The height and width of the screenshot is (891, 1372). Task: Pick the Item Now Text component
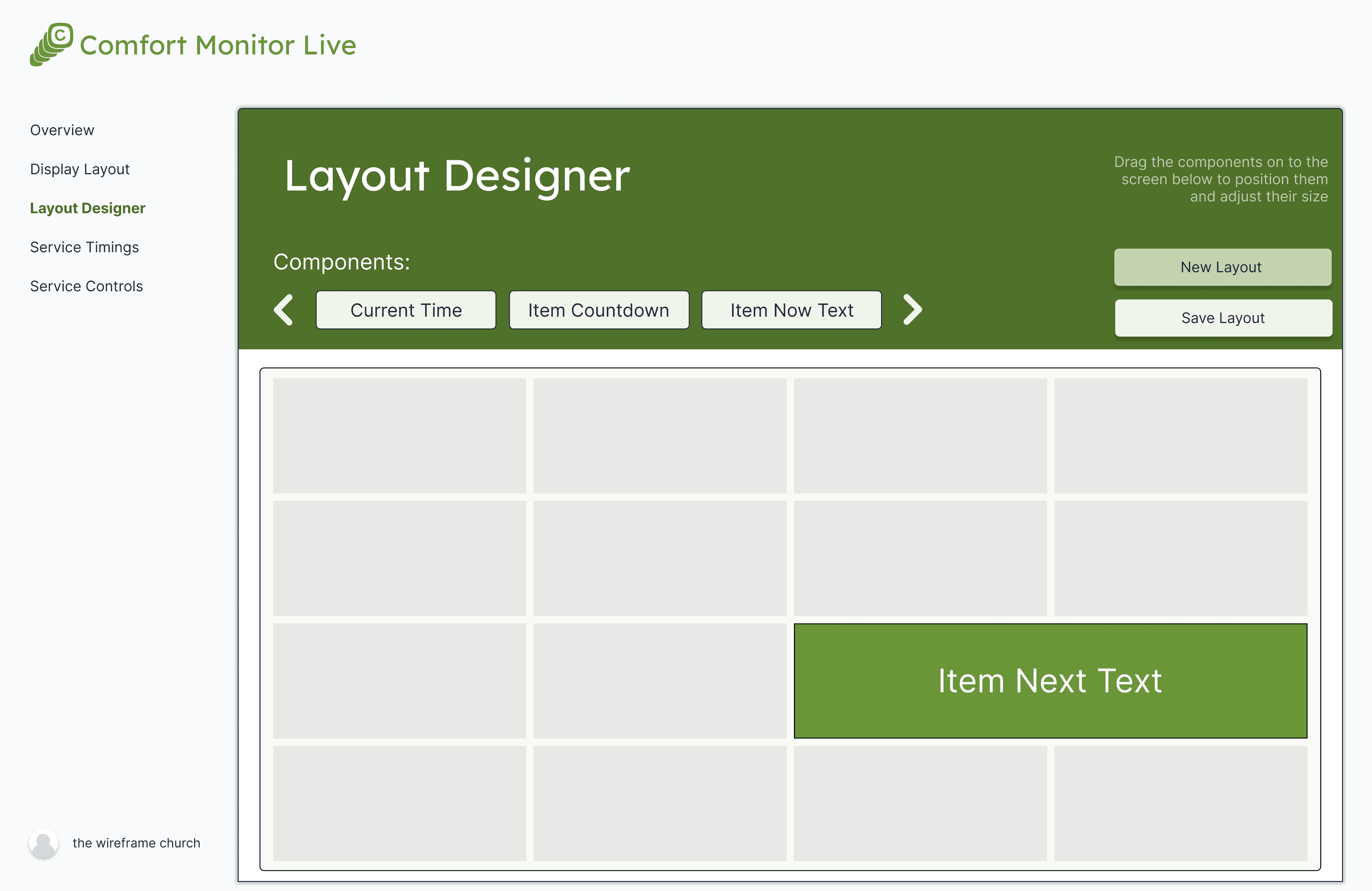[x=791, y=310]
